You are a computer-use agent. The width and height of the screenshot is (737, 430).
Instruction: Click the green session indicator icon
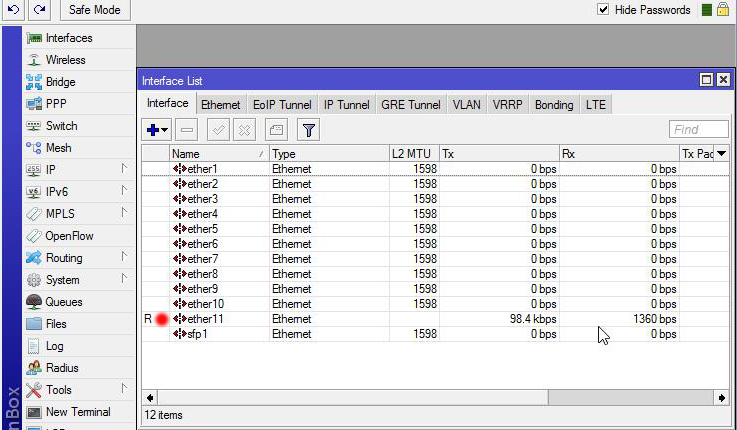click(x=706, y=10)
